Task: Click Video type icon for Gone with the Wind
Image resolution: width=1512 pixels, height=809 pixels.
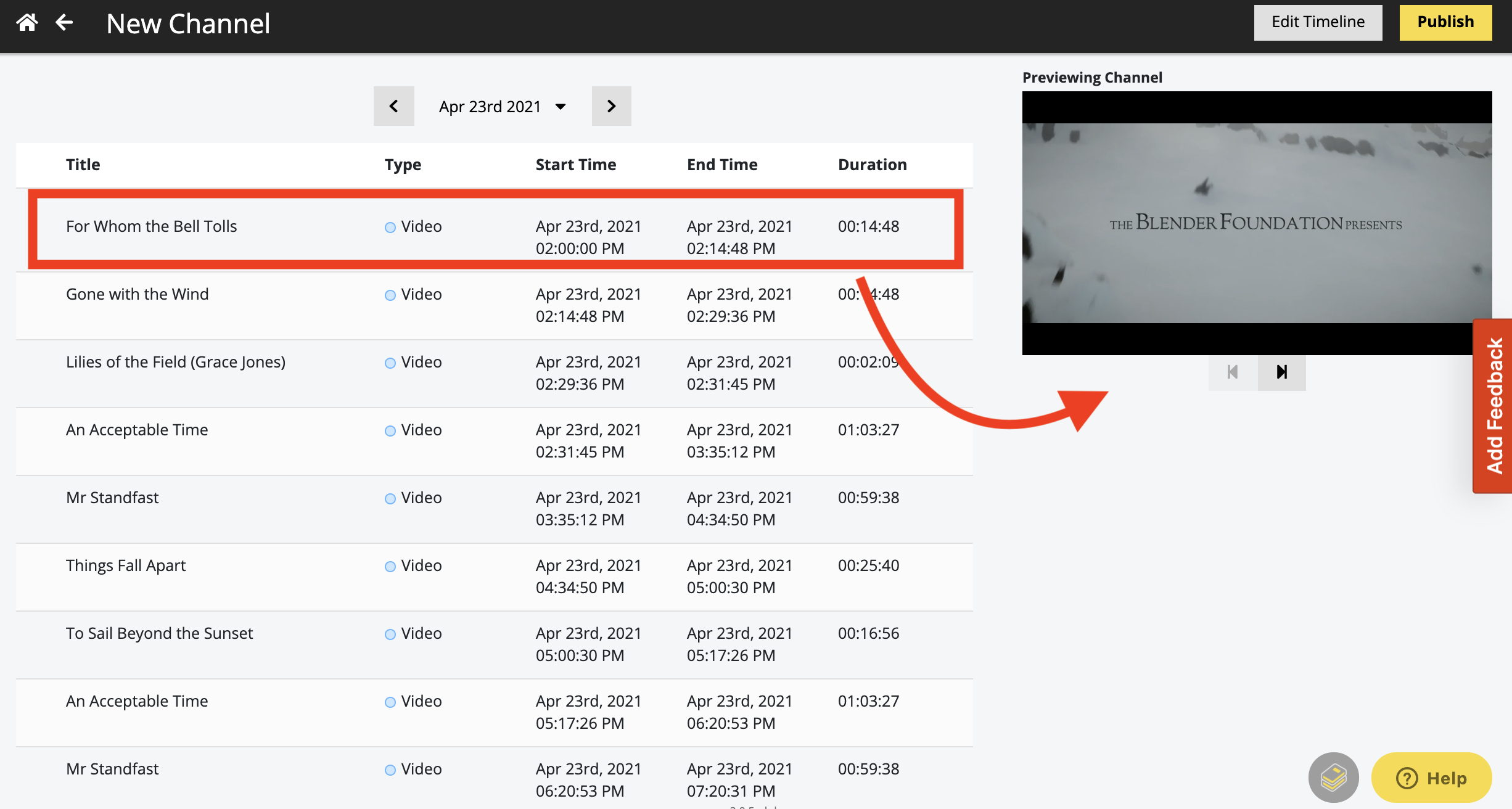Action: pos(390,295)
